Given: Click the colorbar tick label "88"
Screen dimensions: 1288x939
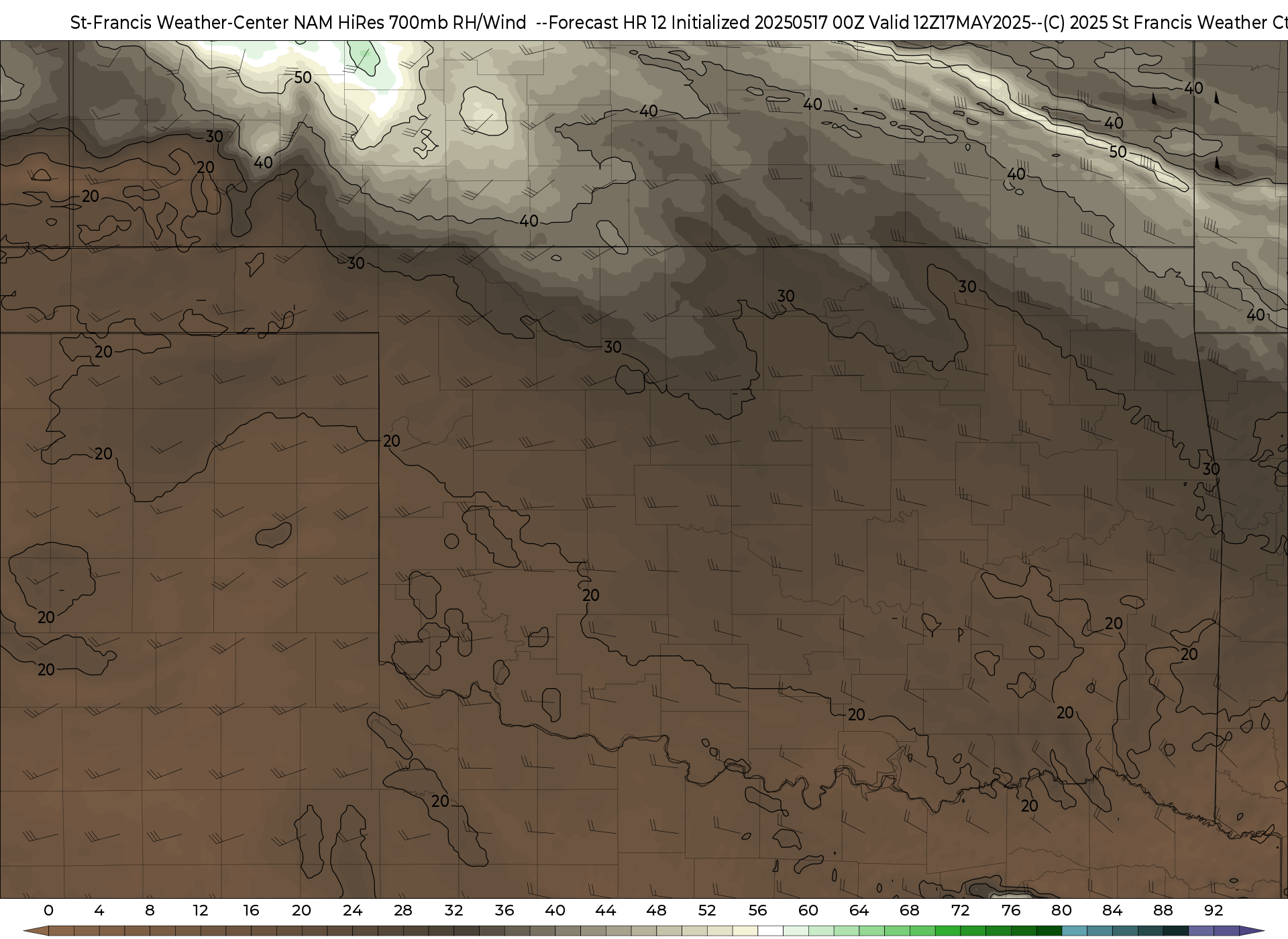Looking at the screenshot, I should [1163, 910].
